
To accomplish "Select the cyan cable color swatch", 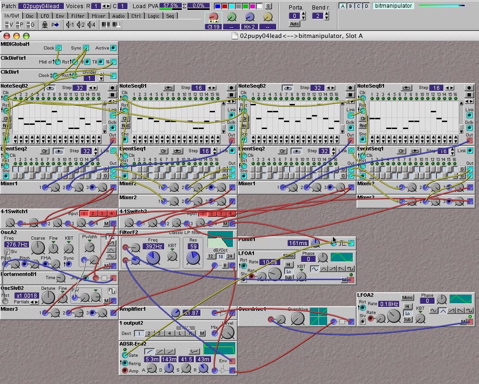I will tap(231, 6).
